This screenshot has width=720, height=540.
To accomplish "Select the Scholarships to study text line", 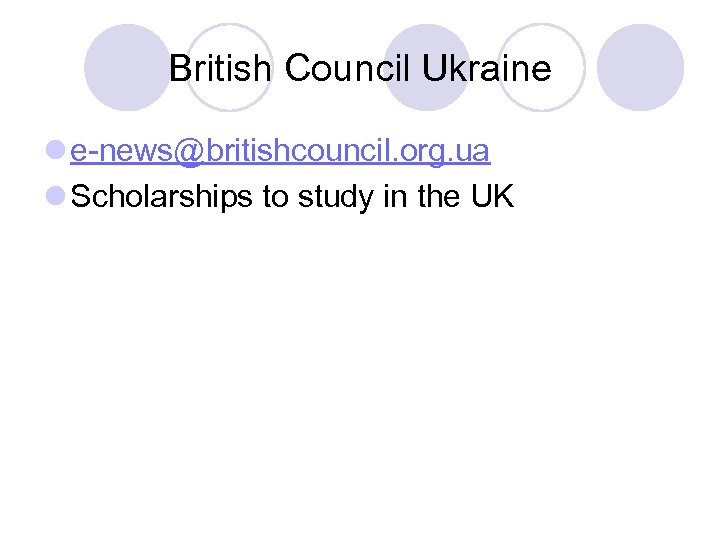I will click(x=293, y=196).
